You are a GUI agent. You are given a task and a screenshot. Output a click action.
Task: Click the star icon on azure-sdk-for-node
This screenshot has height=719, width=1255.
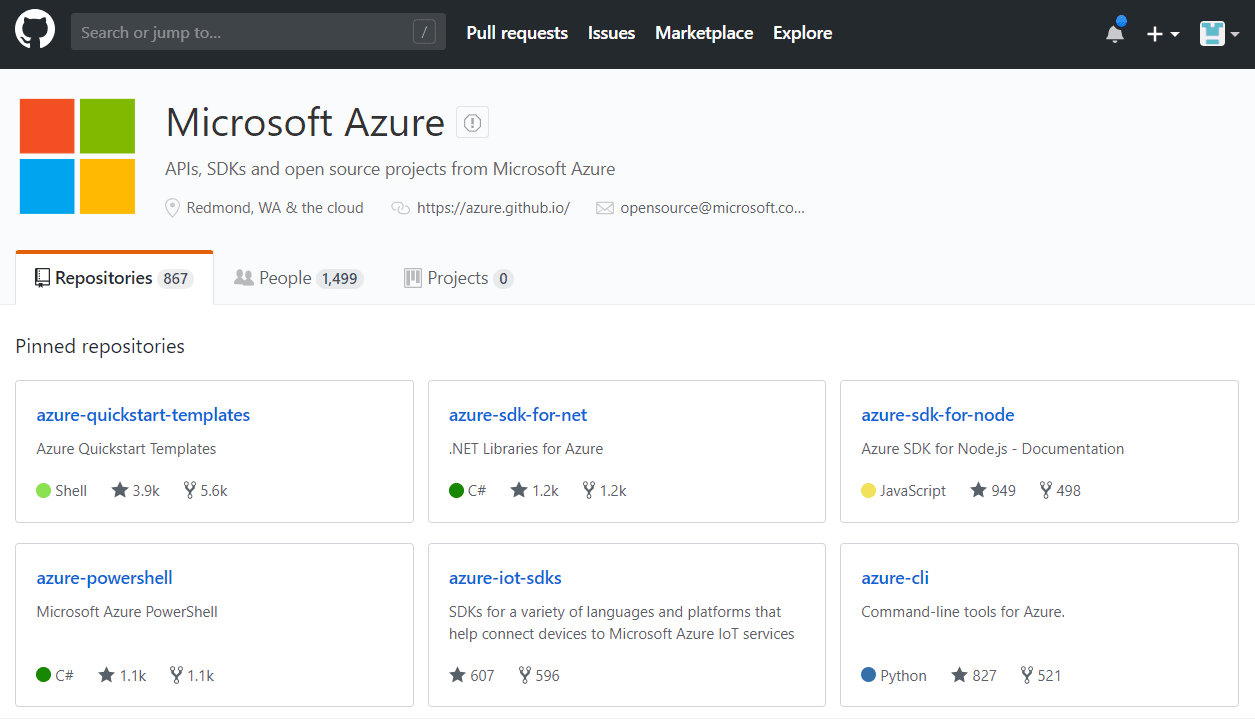tap(979, 490)
